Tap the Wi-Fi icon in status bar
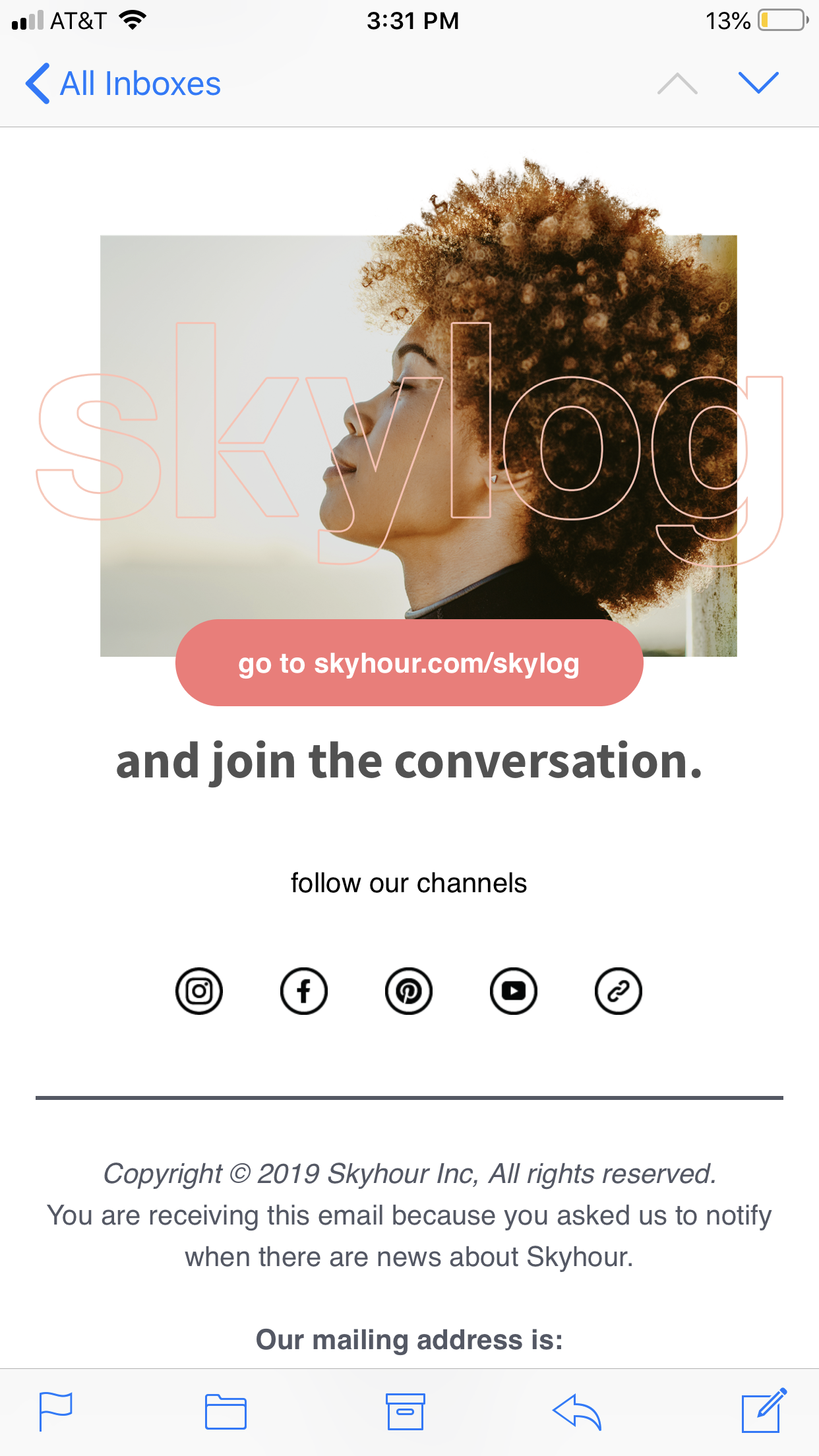The image size is (819, 1456). 133,20
